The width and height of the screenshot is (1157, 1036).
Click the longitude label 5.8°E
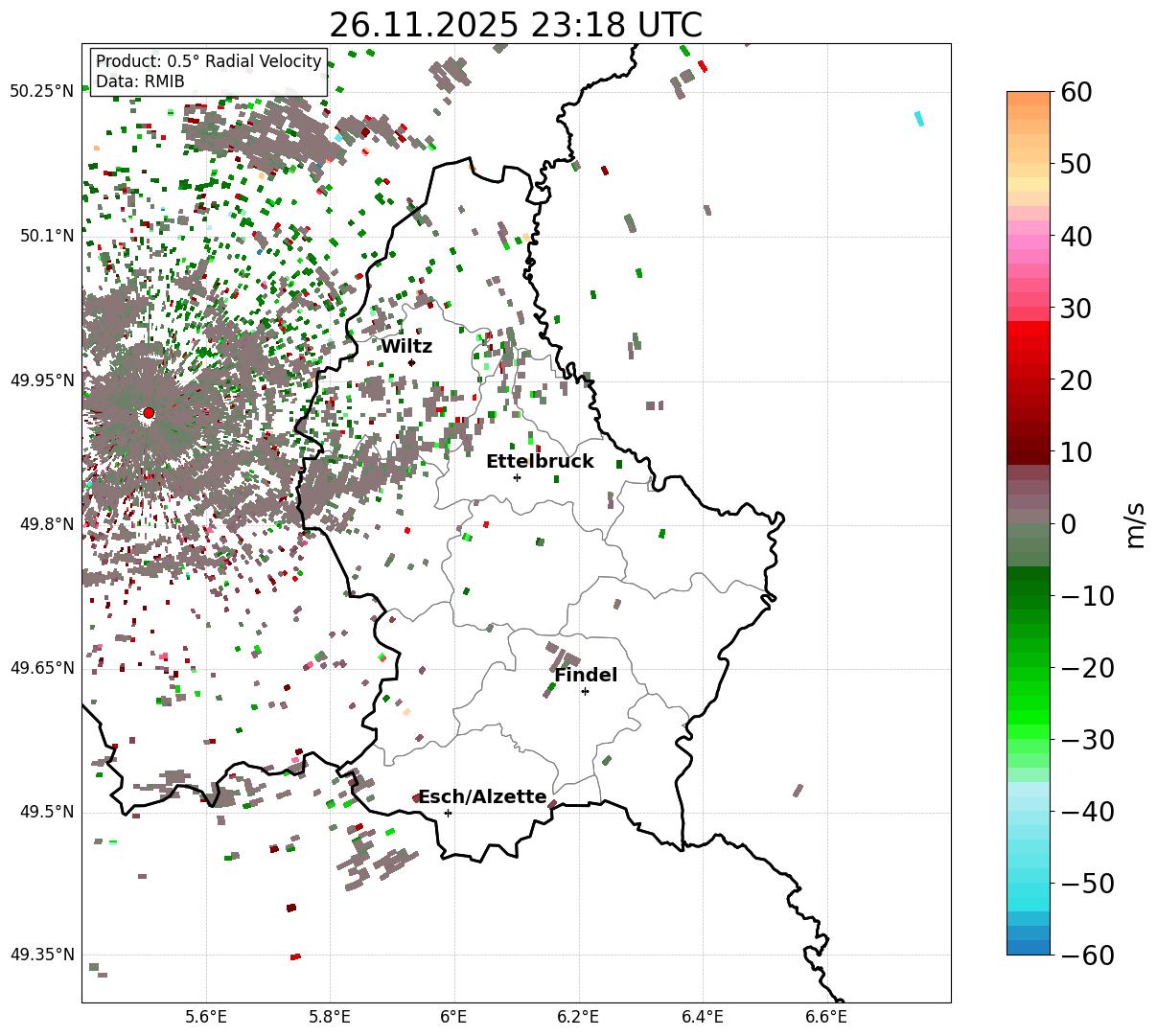331,1016
